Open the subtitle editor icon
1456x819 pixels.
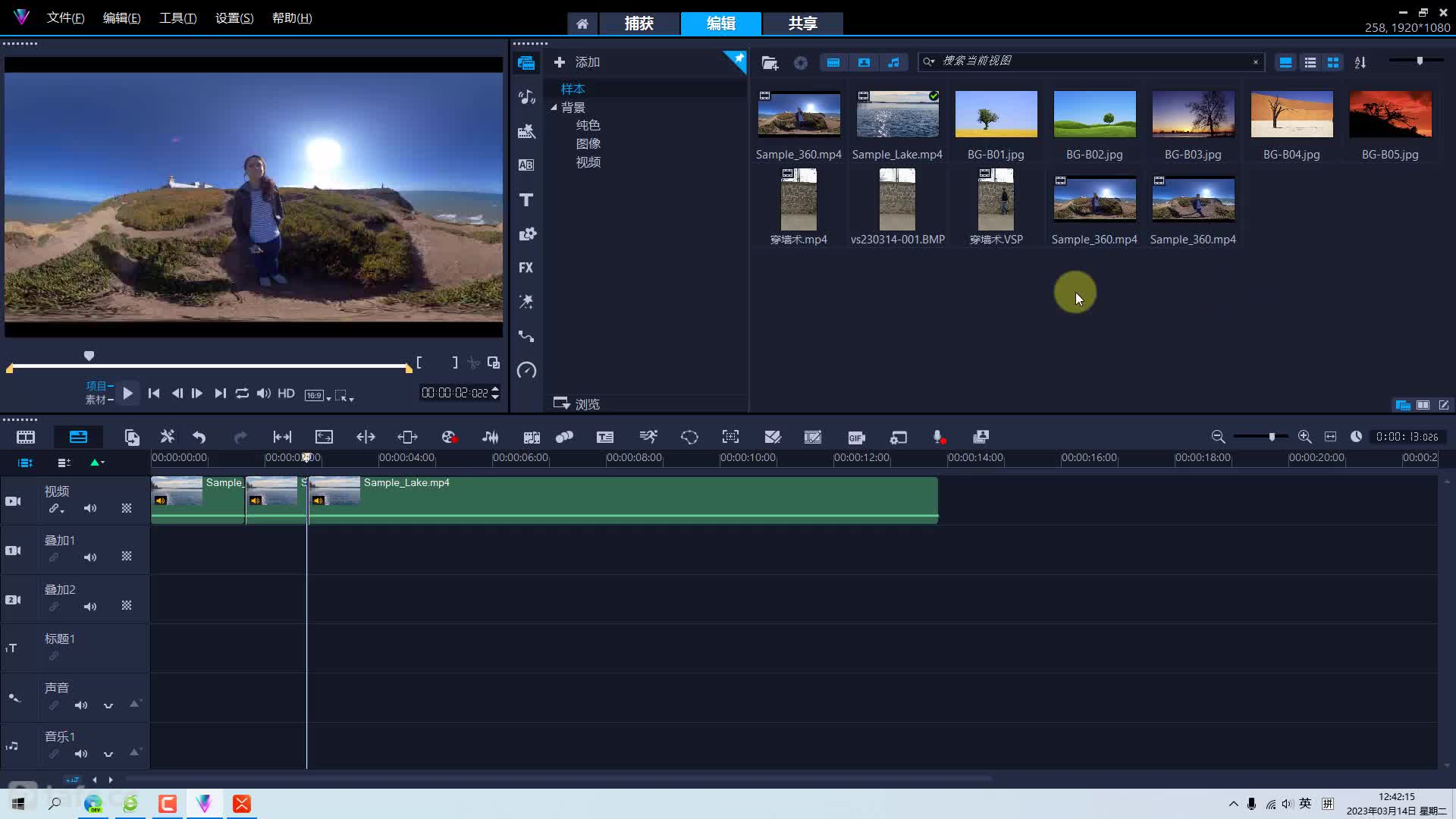point(605,437)
